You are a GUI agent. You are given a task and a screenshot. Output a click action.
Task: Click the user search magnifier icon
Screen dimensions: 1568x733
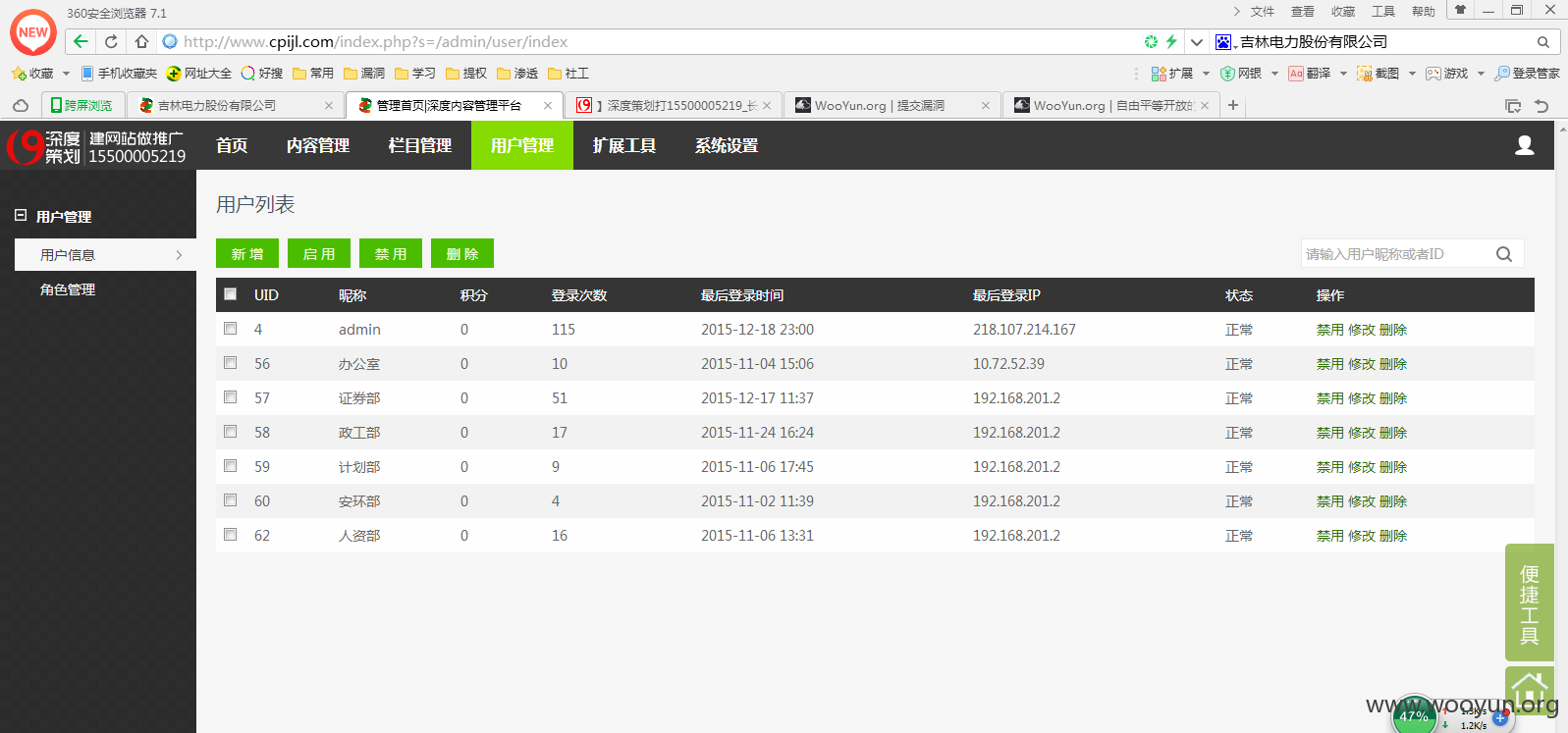click(x=1503, y=254)
